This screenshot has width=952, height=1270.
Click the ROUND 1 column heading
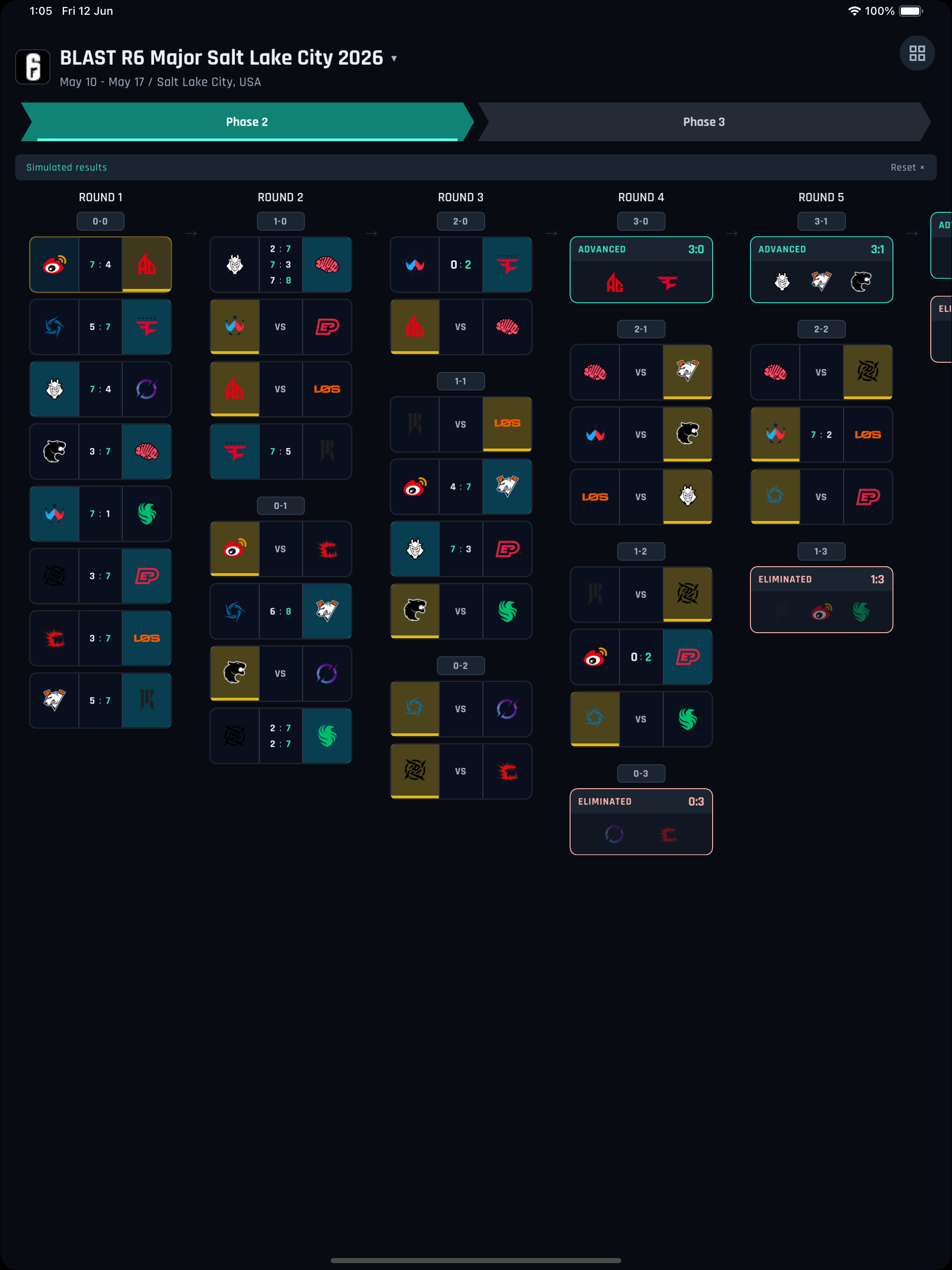tap(101, 198)
